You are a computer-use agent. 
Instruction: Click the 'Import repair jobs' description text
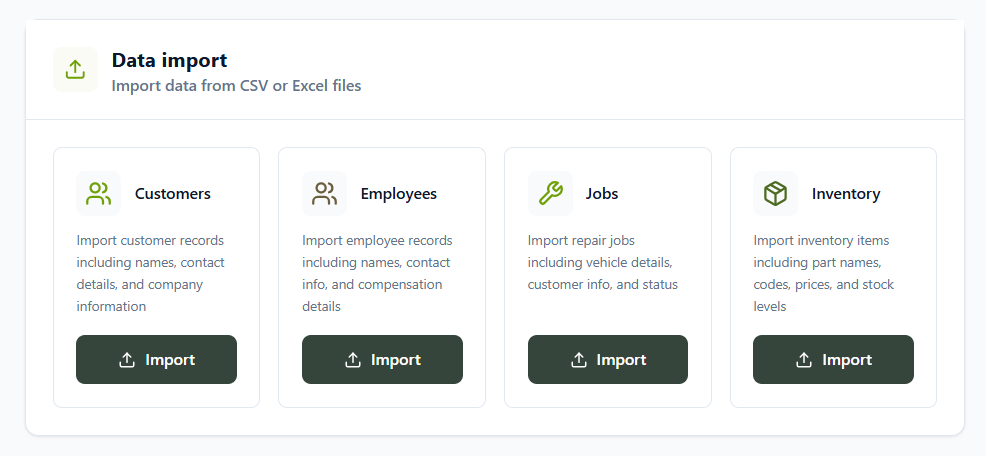point(603,262)
